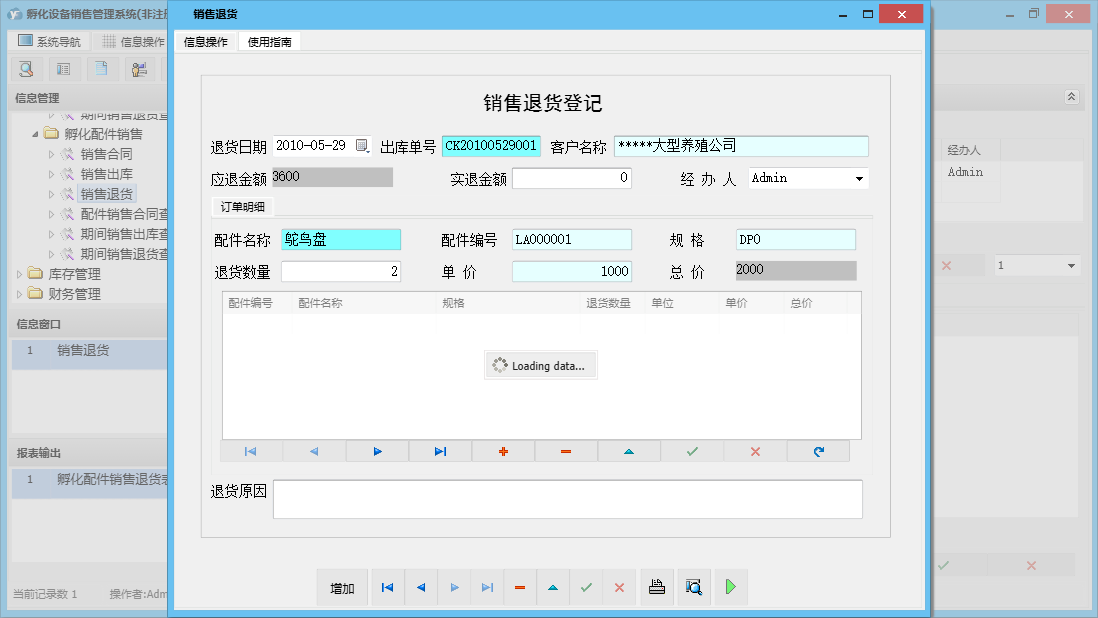This screenshot has width=1098, height=618.
Task: Click the print icon at the bottom toolbar
Action: [657, 587]
